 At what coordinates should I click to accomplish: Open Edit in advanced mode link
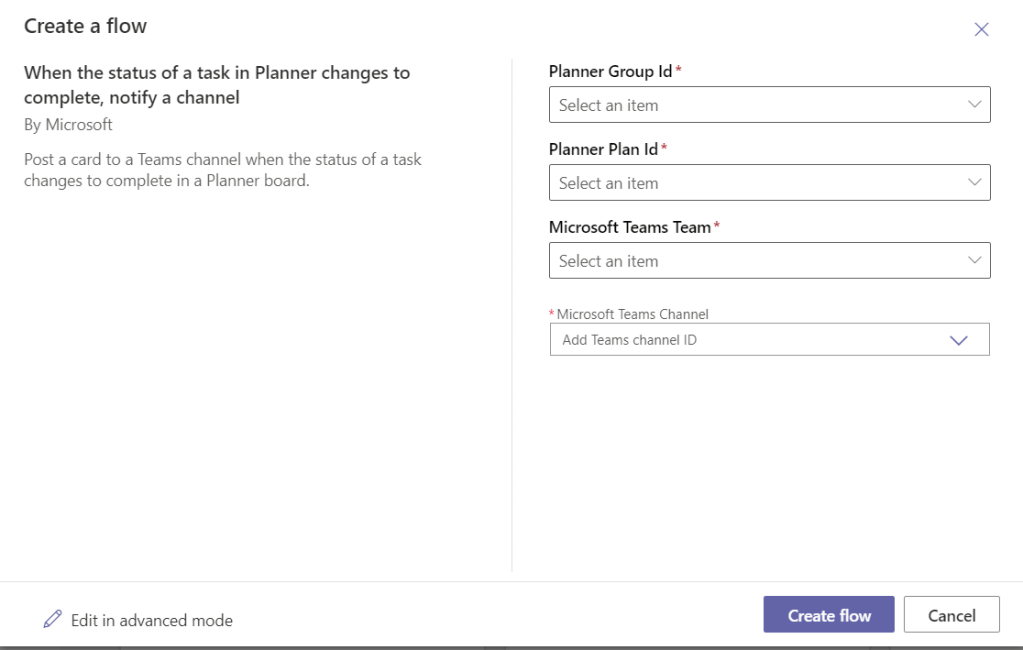[x=151, y=620]
